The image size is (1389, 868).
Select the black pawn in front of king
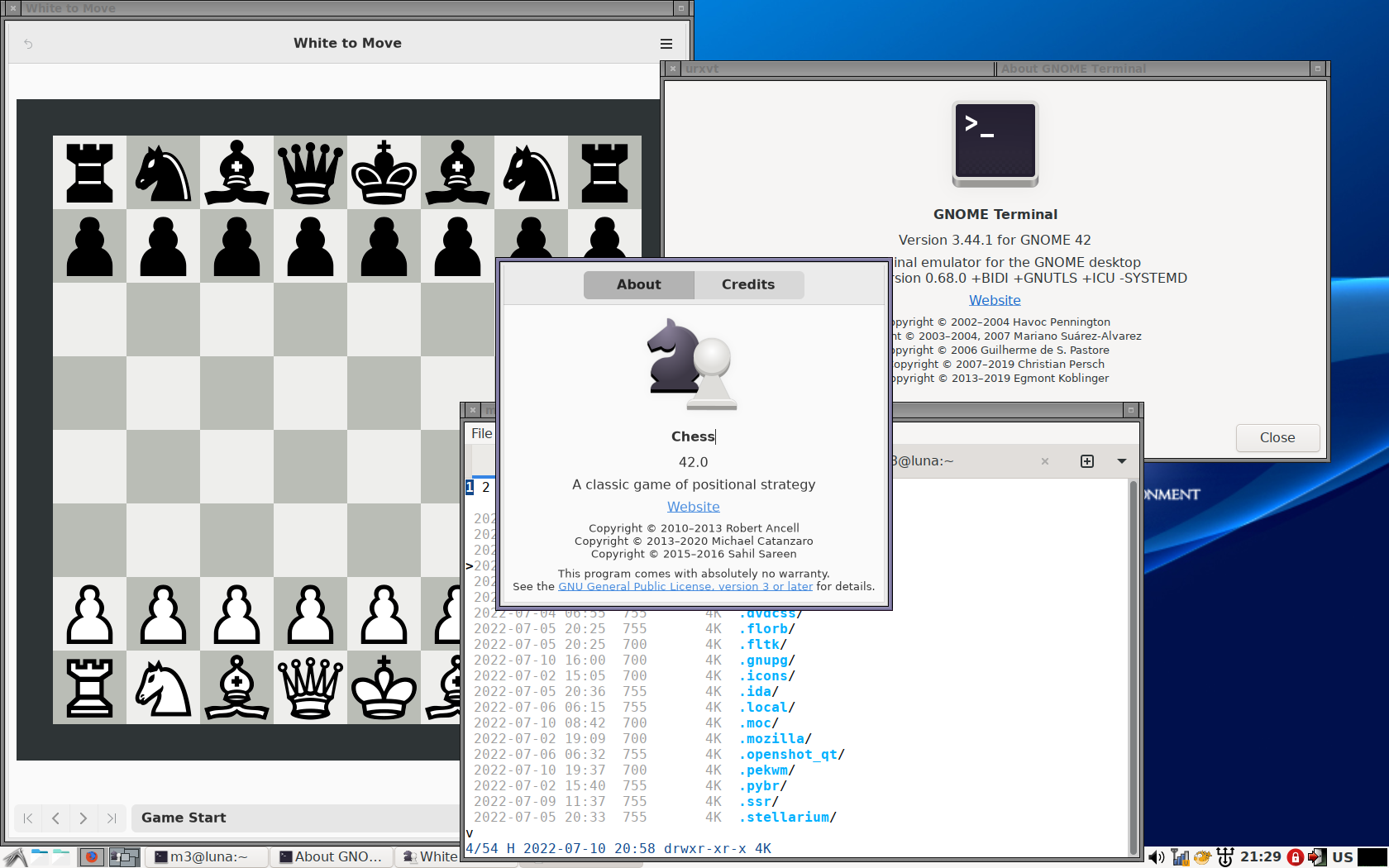384,246
